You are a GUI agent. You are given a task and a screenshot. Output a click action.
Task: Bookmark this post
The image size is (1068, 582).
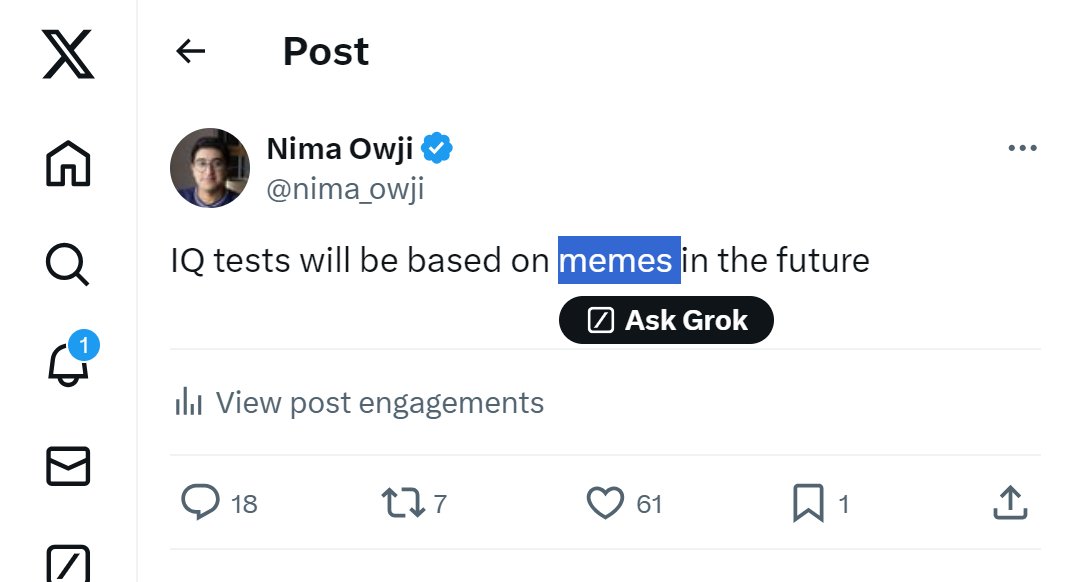point(807,503)
